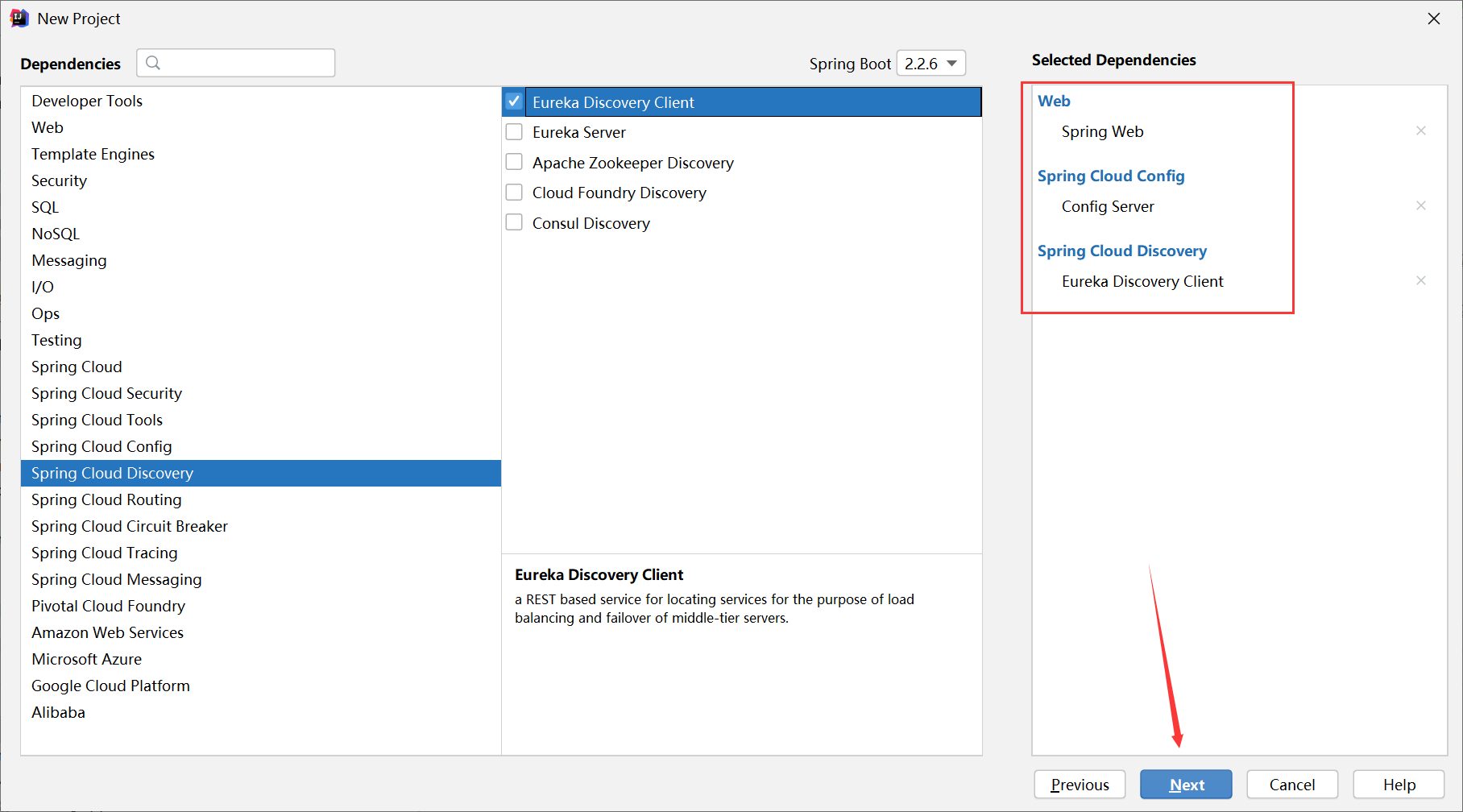Focus the dependencies search field
Image resolution: width=1463 pixels, height=812 pixels.
[x=236, y=63]
